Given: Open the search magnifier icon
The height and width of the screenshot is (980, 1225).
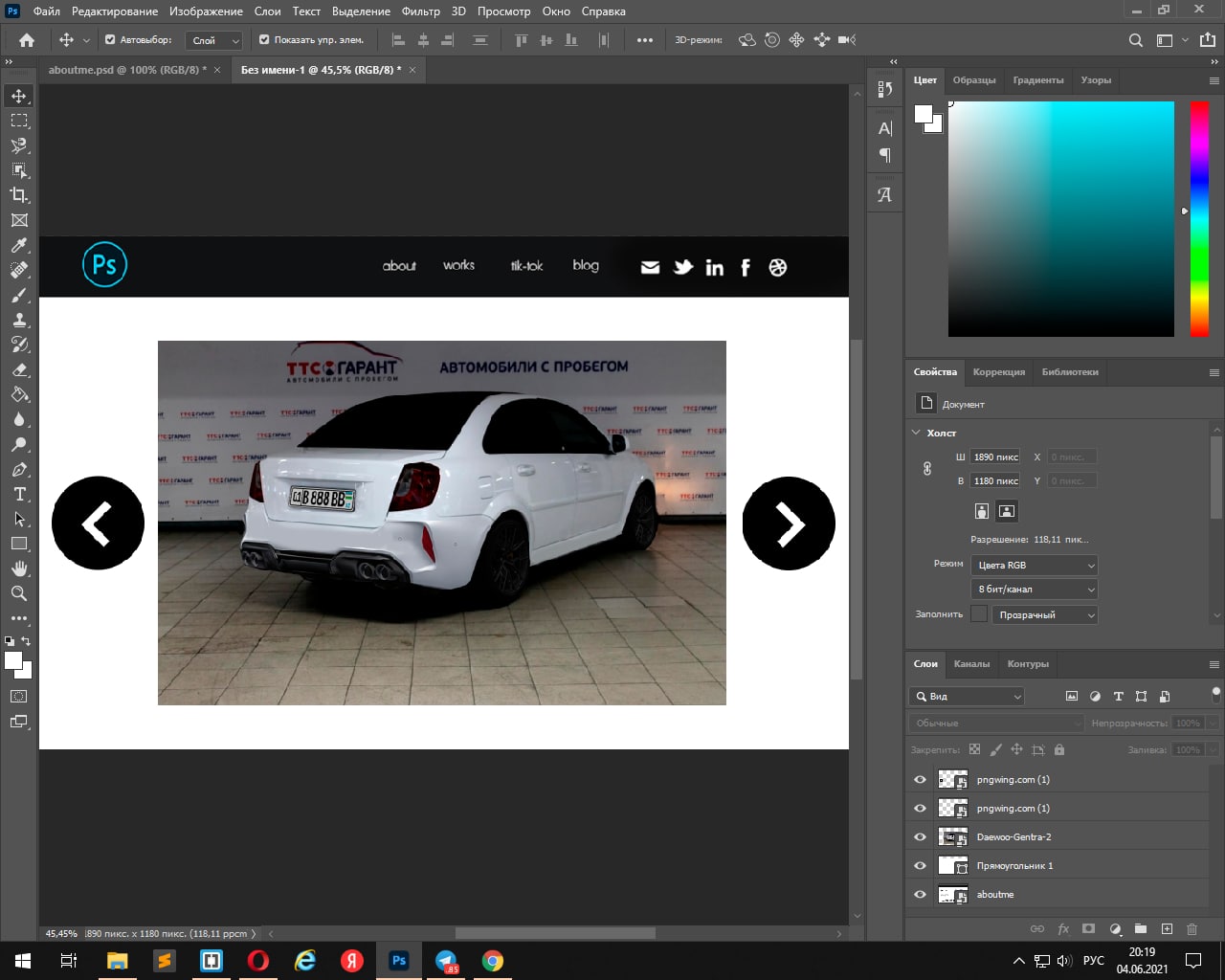Looking at the screenshot, I should (1136, 40).
